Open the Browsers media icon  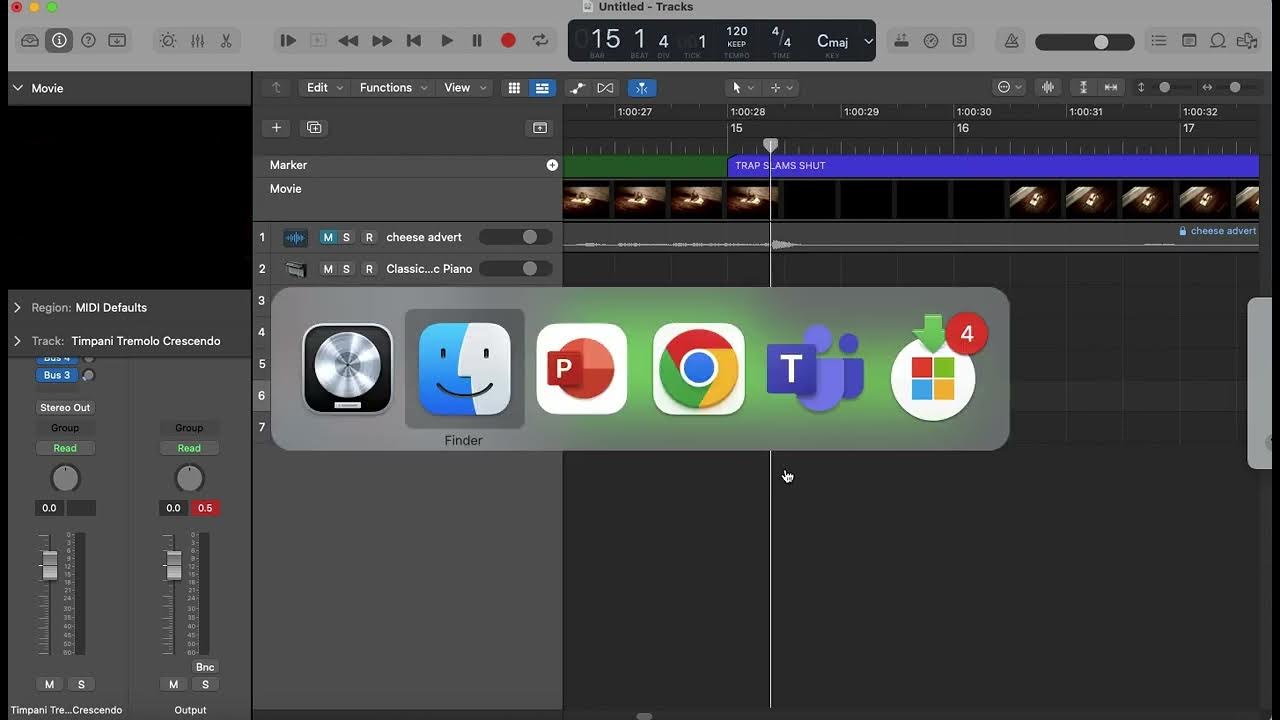point(1247,41)
